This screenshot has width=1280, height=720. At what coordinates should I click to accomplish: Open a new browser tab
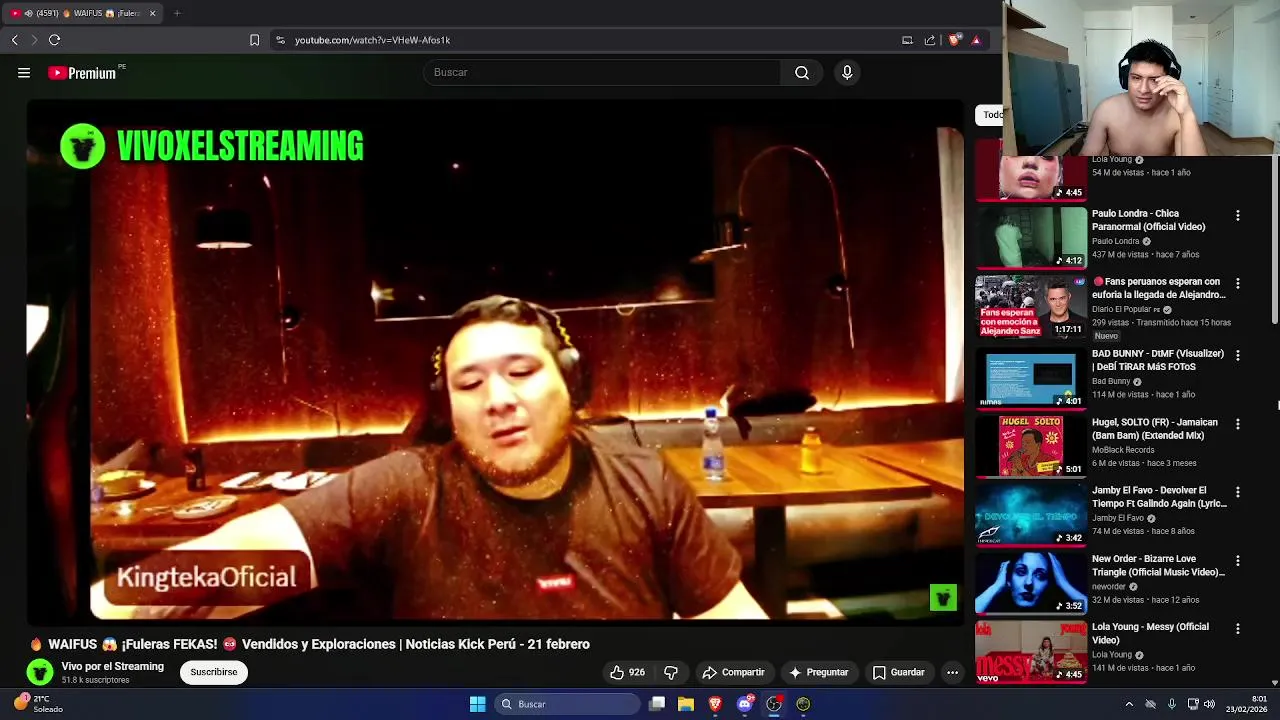[177, 13]
